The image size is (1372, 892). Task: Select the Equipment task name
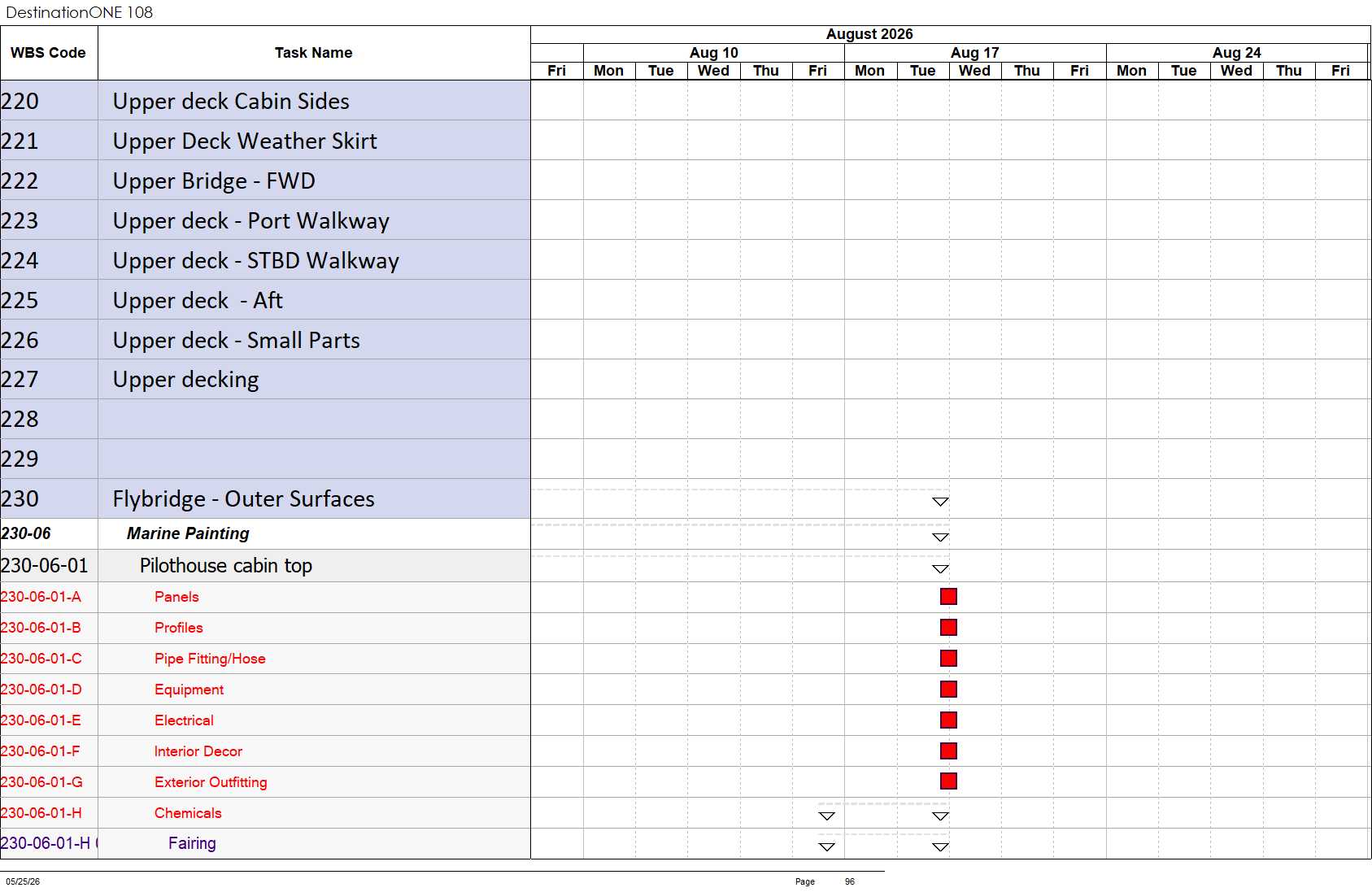tap(189, 690)
